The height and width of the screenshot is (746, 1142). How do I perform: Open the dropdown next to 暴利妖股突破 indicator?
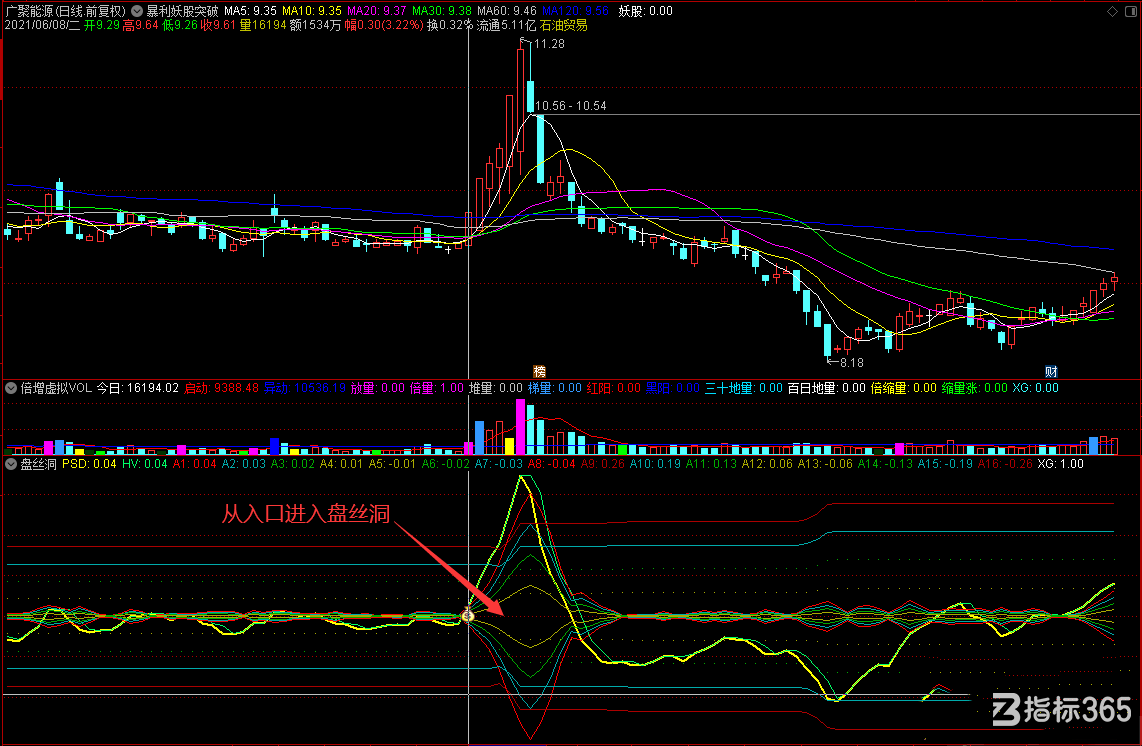137,12
